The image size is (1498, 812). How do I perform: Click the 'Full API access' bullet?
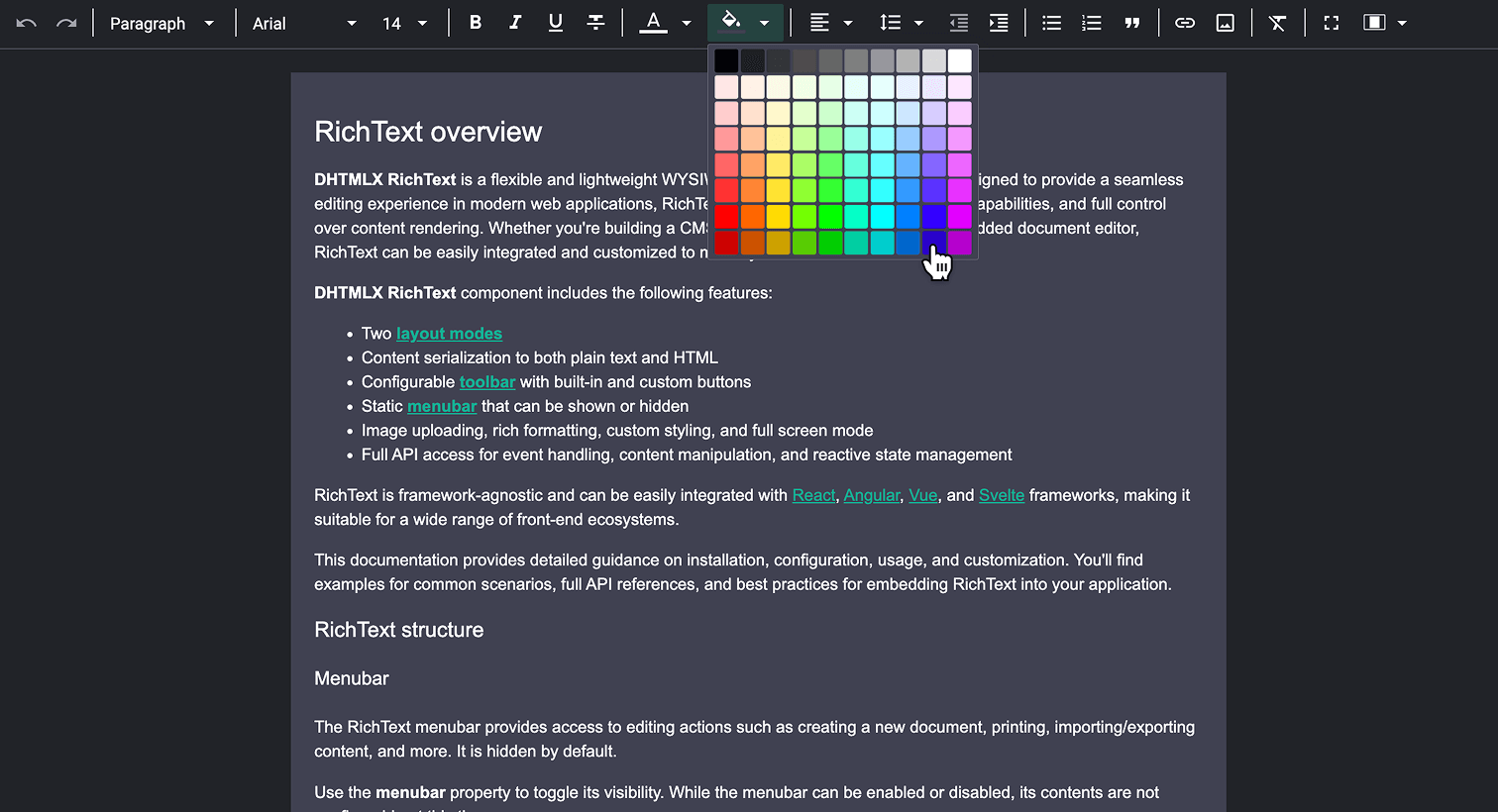click(687, 455)
